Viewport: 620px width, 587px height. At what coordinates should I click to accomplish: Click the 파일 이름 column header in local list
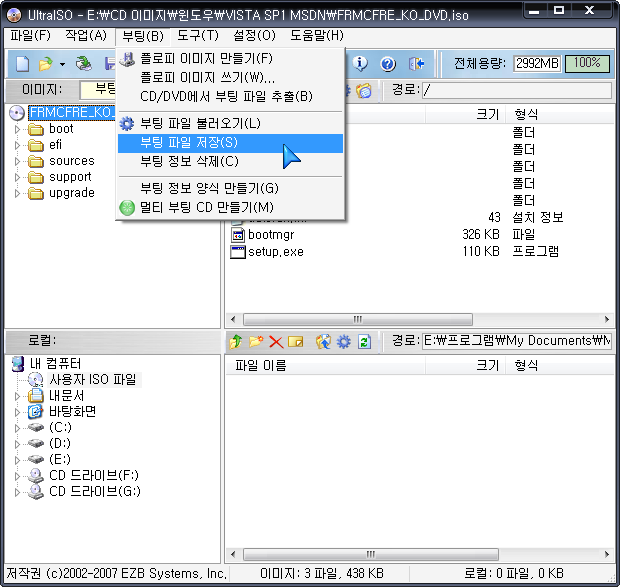pos(326,365)
